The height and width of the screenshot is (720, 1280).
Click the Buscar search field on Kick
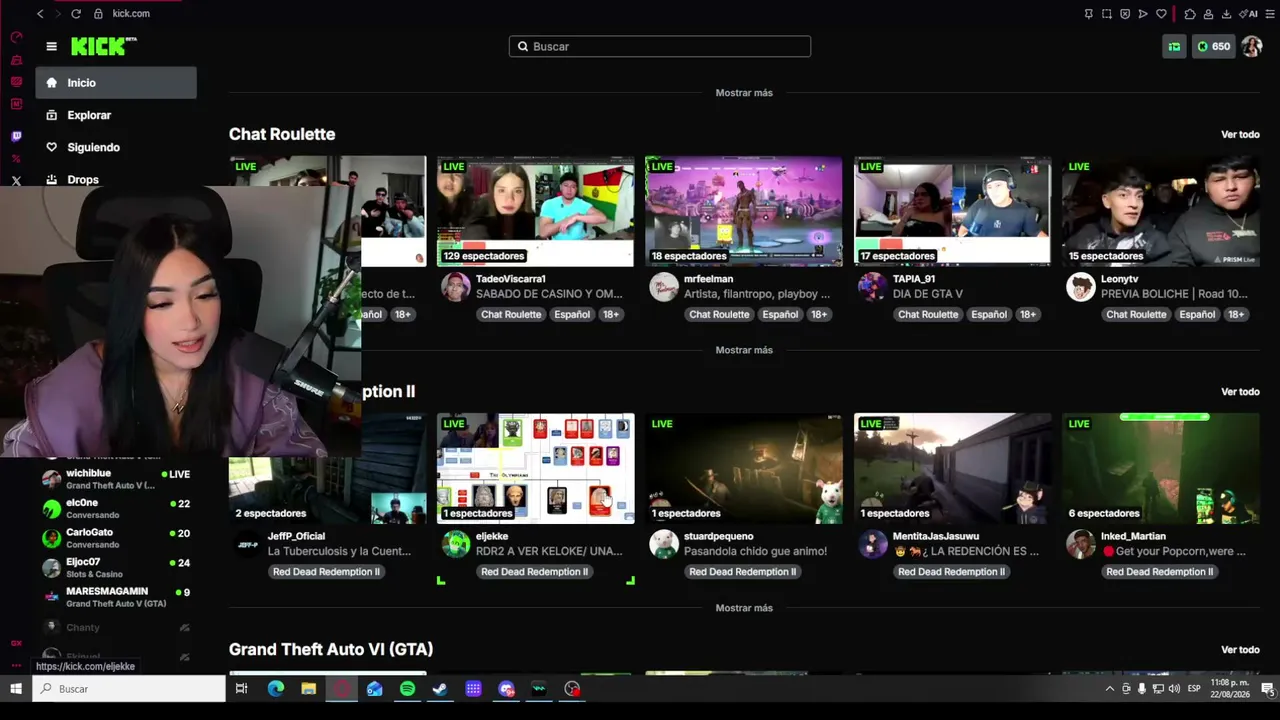click(x=660, y=46)
